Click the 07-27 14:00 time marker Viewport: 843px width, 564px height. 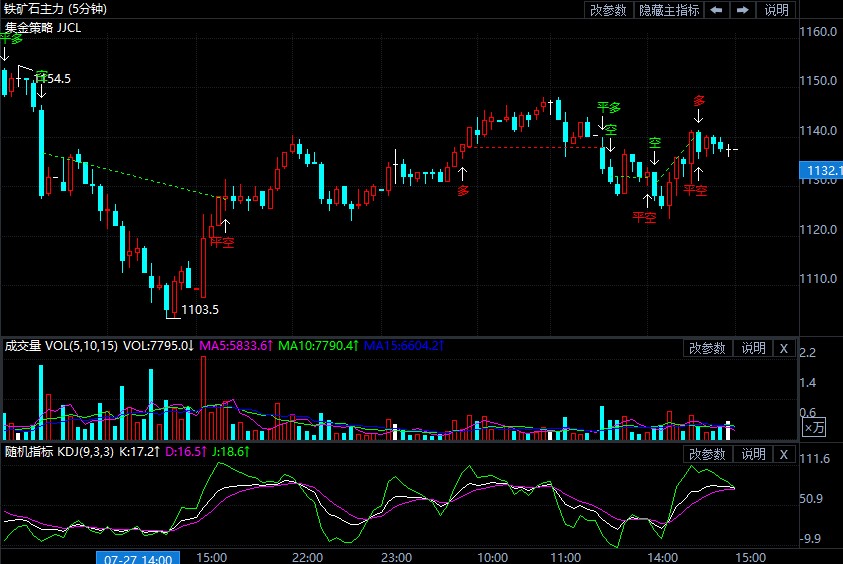[139, 557]
